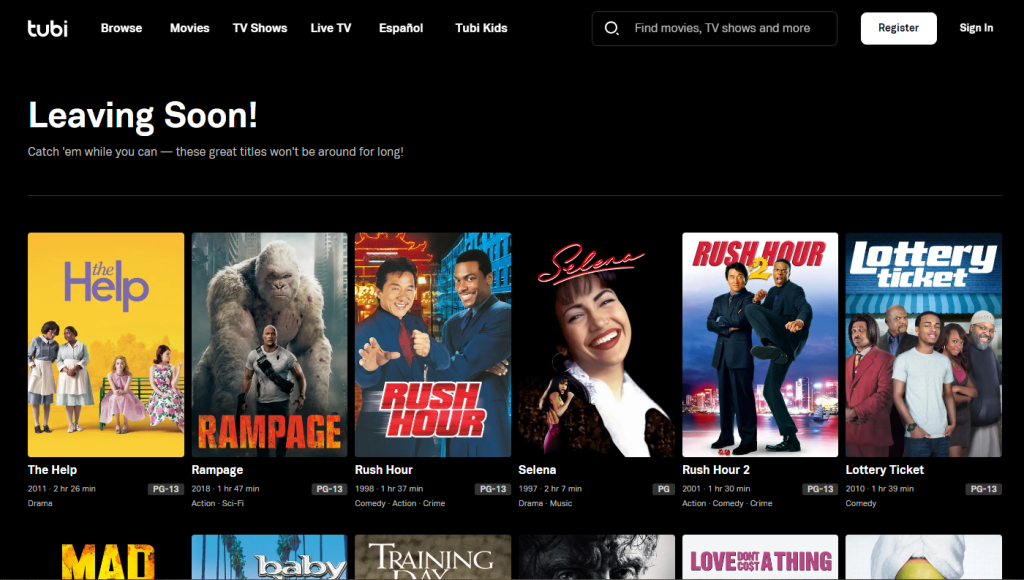Click the Tubi logo

pos(48,28)
